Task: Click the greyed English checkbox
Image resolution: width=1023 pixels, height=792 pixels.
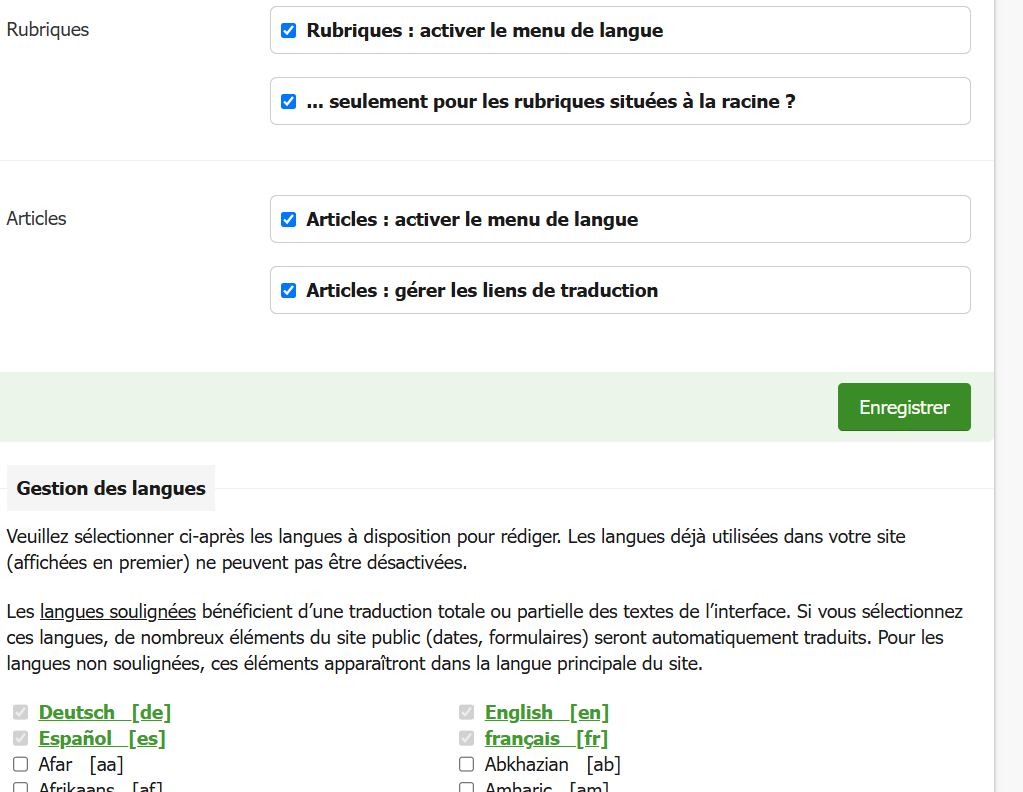Action: 466,713
